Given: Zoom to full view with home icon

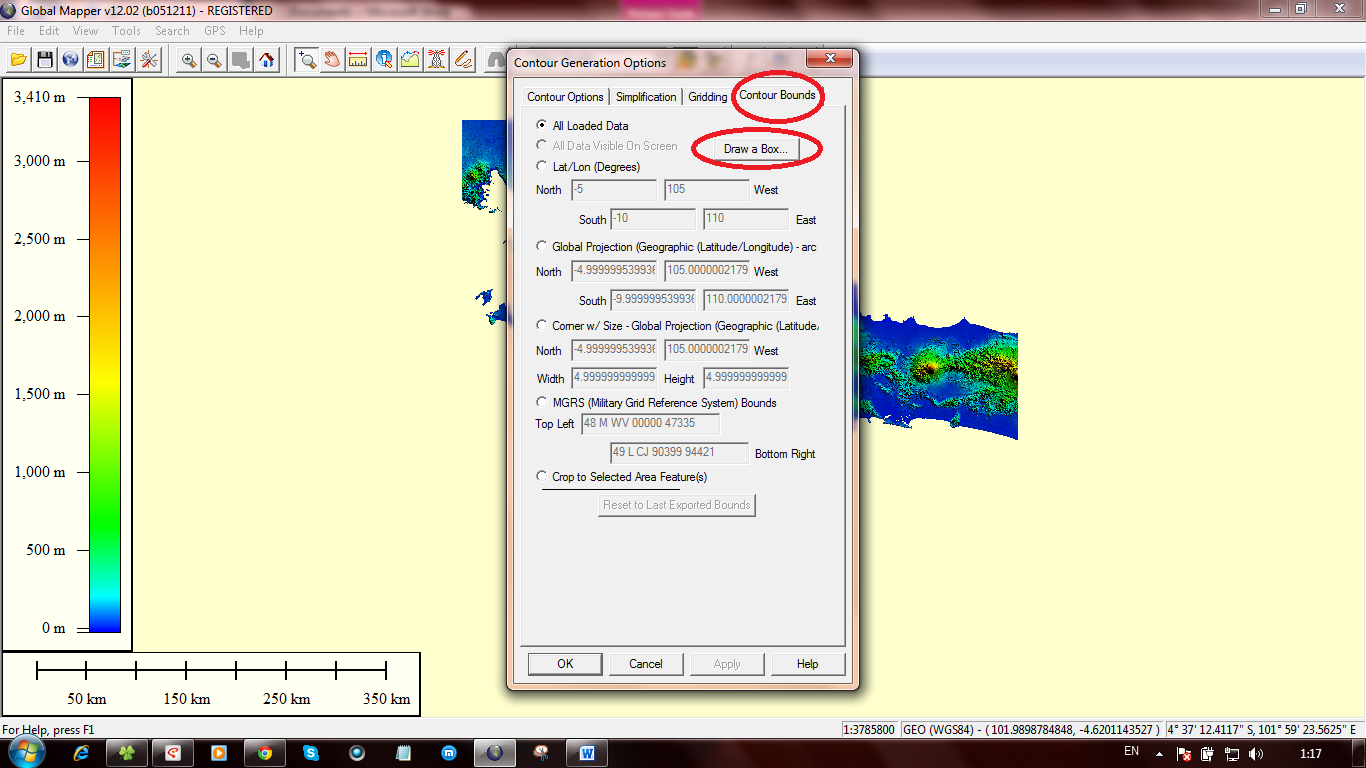Looking at the screenshot, I should [267, 60].
